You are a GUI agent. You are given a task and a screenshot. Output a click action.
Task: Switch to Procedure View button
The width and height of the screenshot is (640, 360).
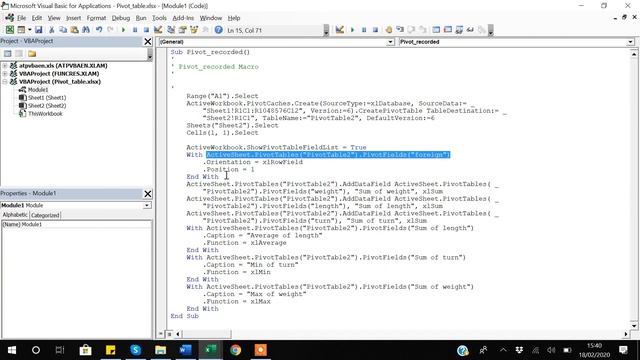click(161, 334)
